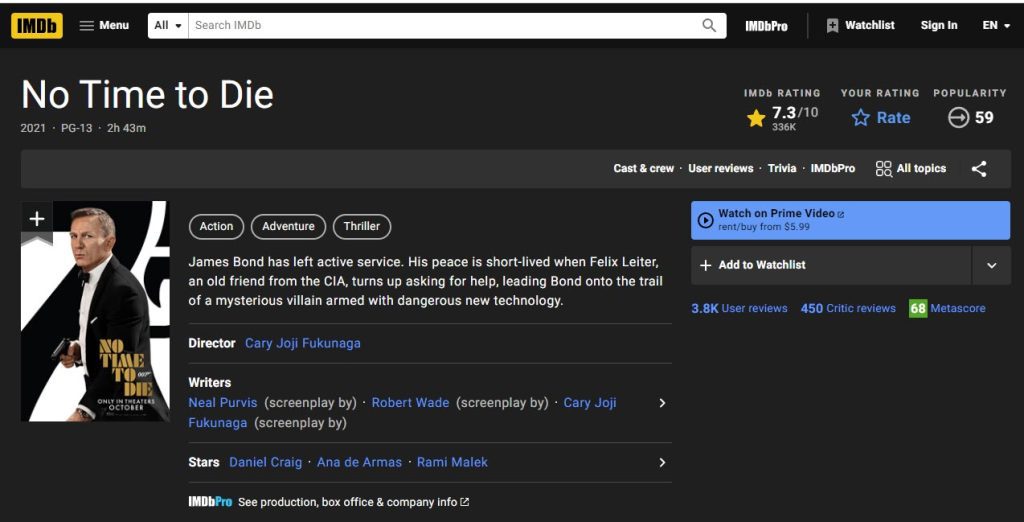
Task: Click Watch on Prime Video button
Action: click(850, 220)
